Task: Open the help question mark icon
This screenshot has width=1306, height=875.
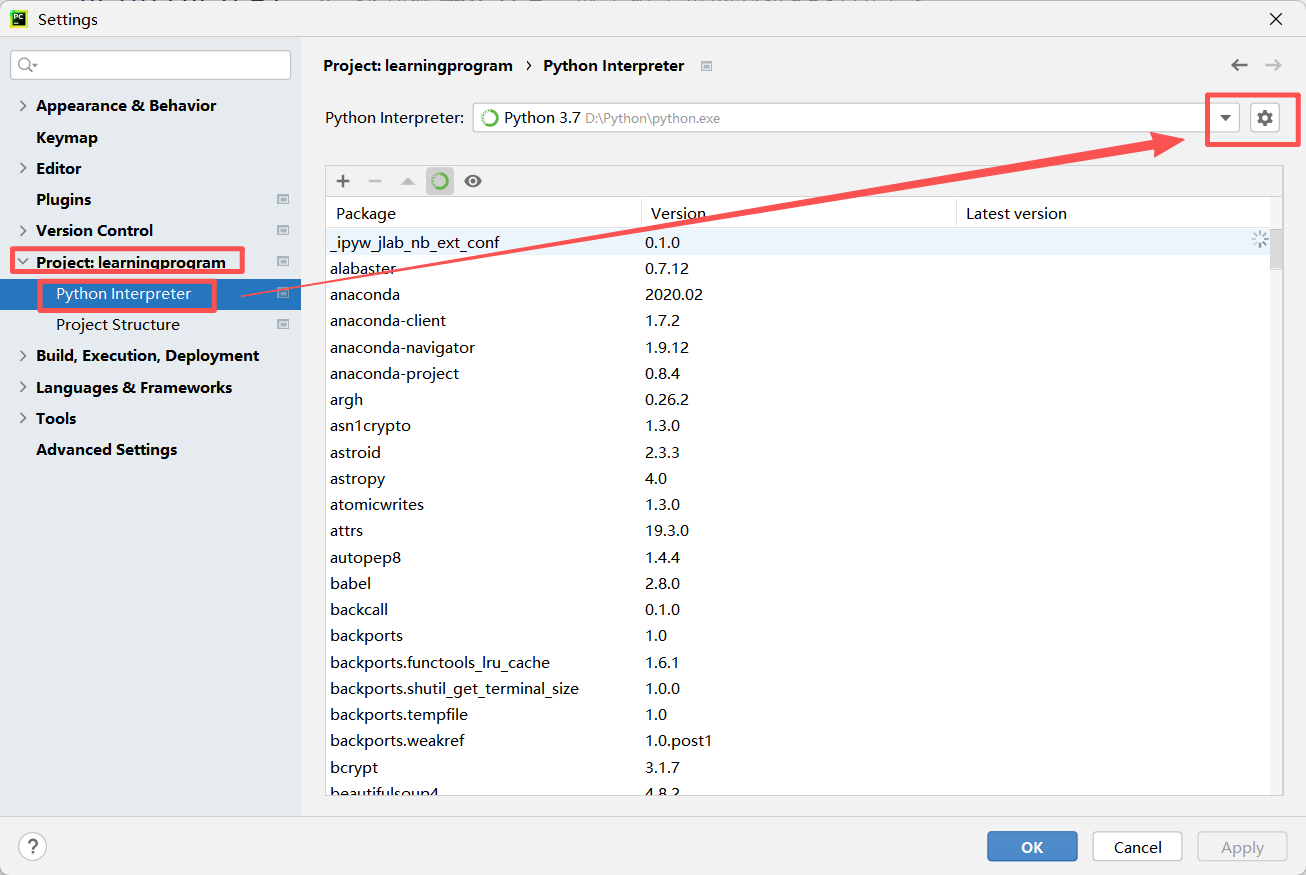Action: [33, 847]
